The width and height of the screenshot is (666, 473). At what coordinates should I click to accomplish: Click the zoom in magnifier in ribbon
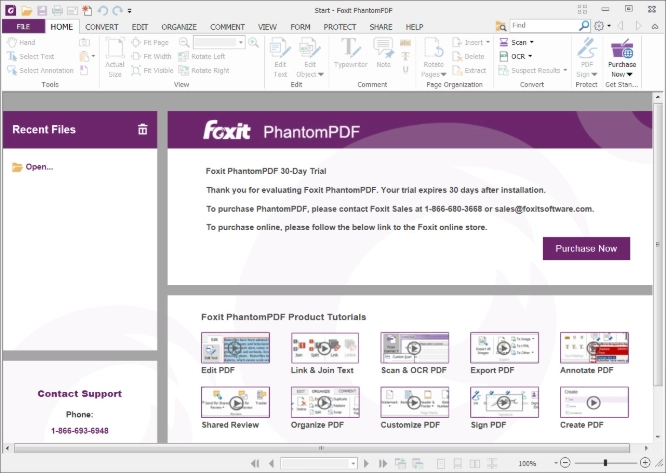point(254,42)
